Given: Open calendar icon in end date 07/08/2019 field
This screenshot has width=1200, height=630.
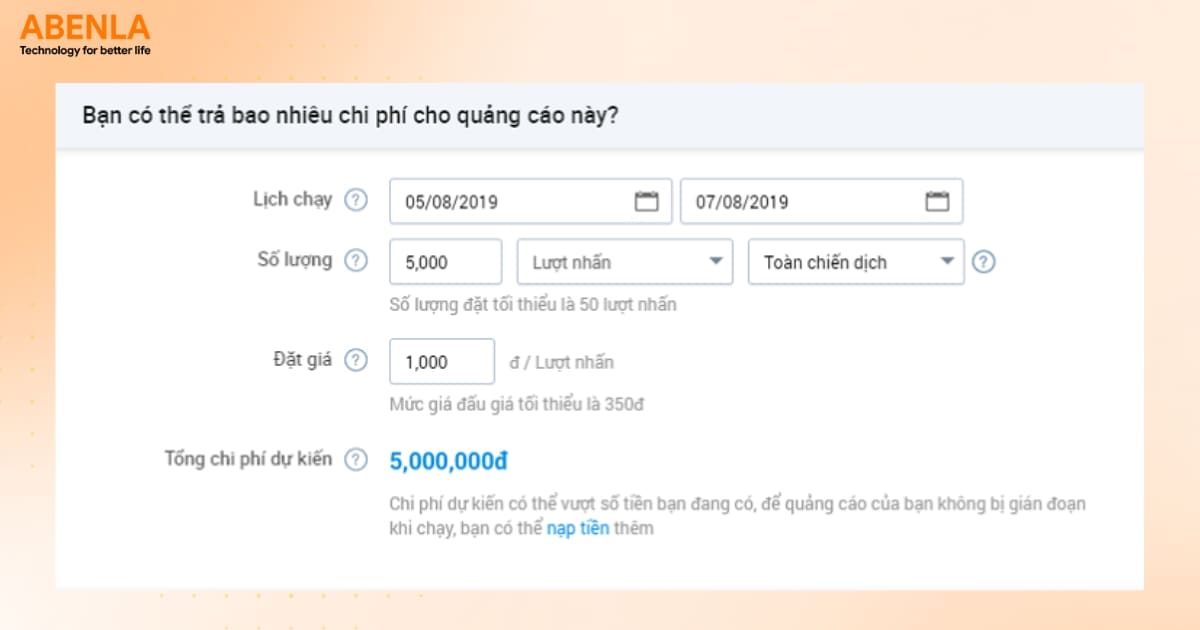Looking at the screenshot, I should [937, 201].
